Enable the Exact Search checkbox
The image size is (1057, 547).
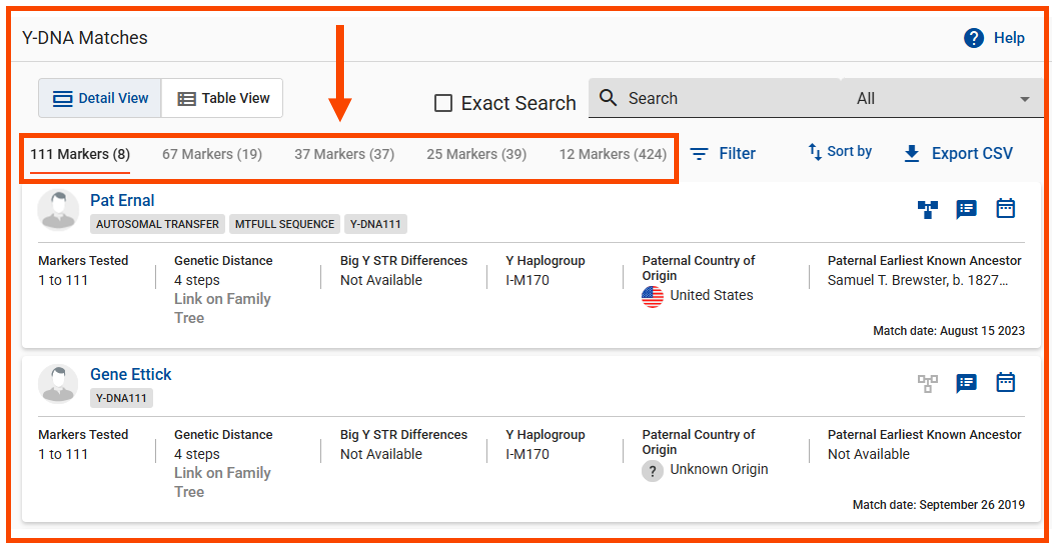click(443, 103)
